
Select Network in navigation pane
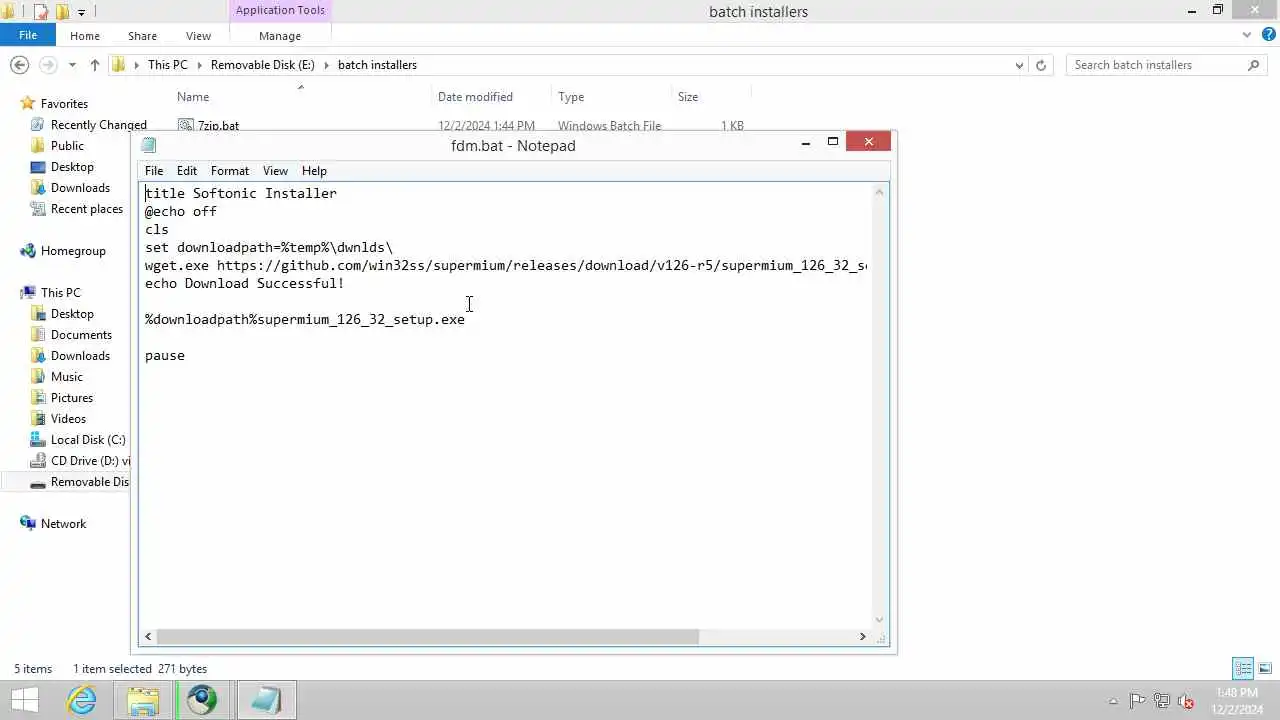tap(63, 524)
